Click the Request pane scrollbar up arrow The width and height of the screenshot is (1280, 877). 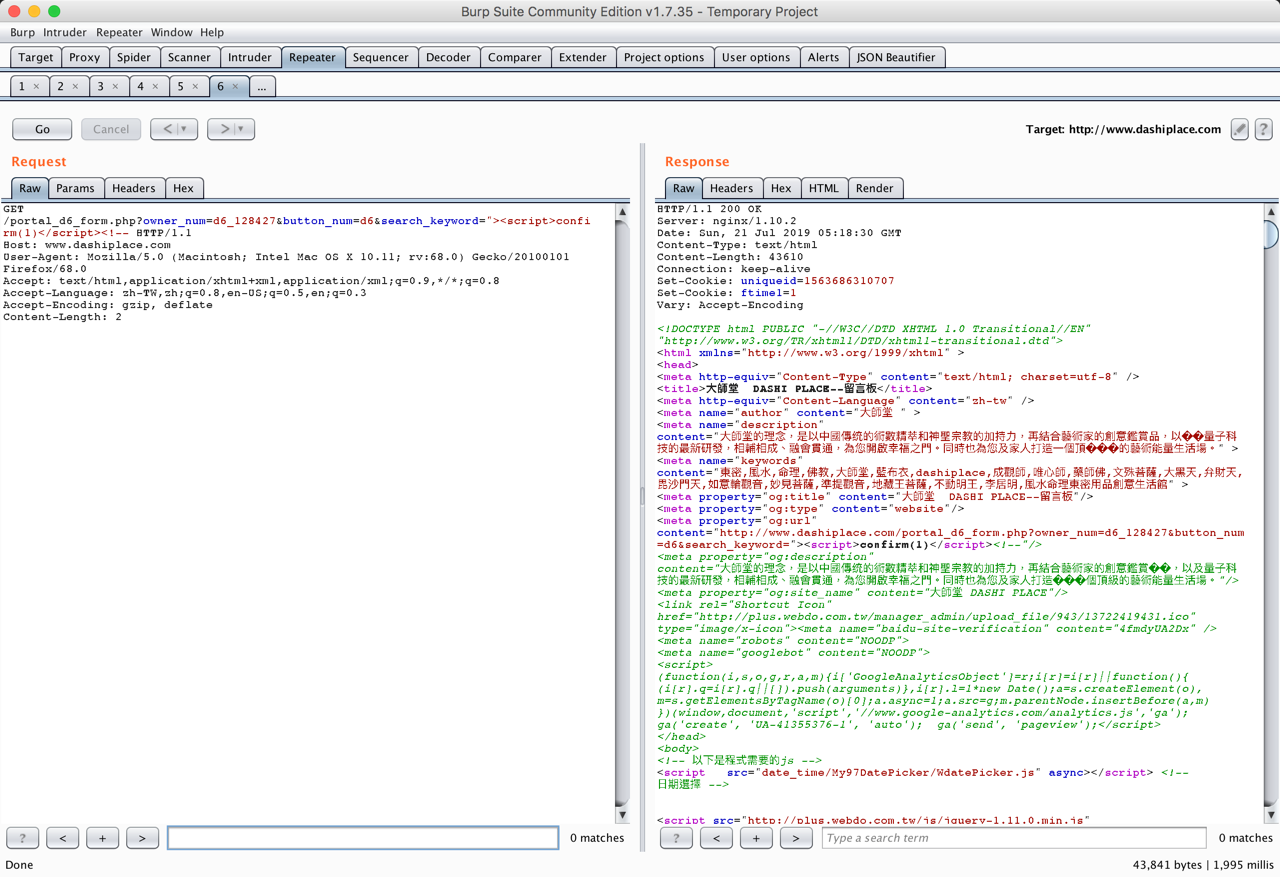(x=623, y=212)
